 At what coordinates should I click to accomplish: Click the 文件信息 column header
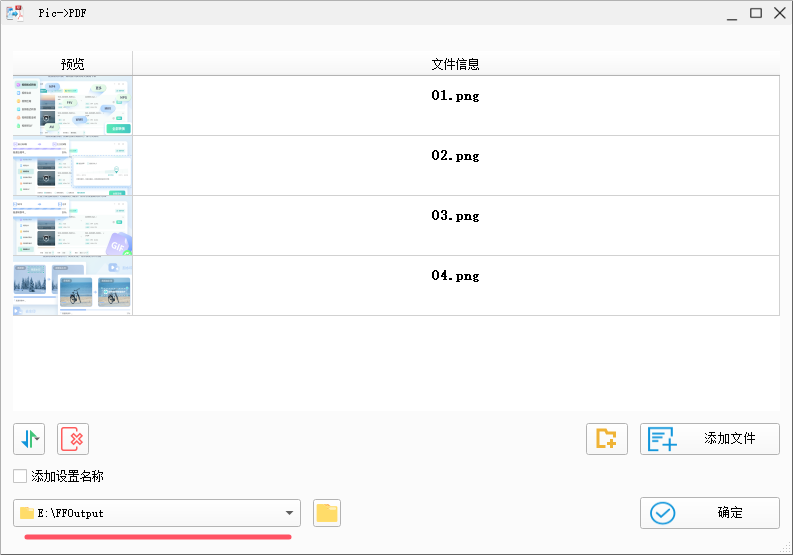pyautogui.click(x=455, y=64)
